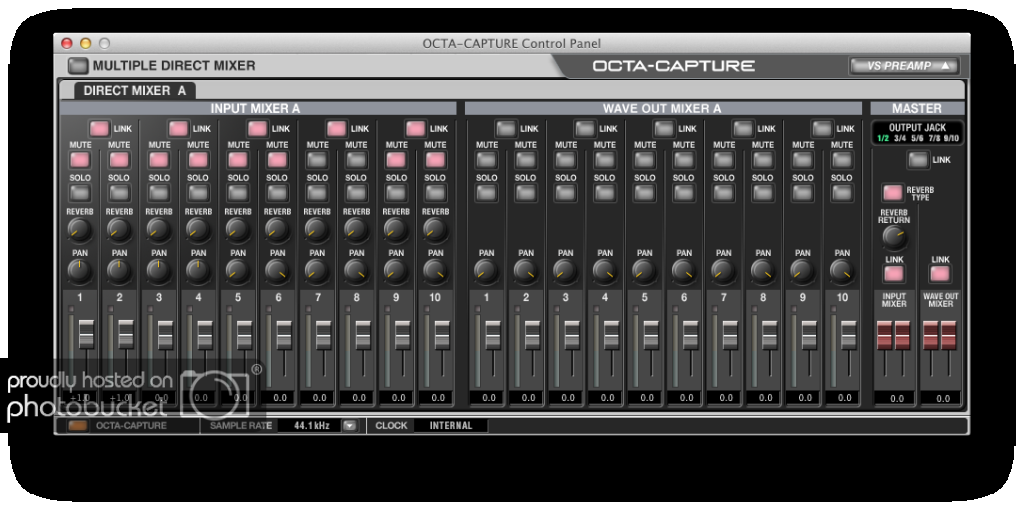Toggle master section top LINK button
Viewport: 1024px width, 510px height.
click(920, 160)
